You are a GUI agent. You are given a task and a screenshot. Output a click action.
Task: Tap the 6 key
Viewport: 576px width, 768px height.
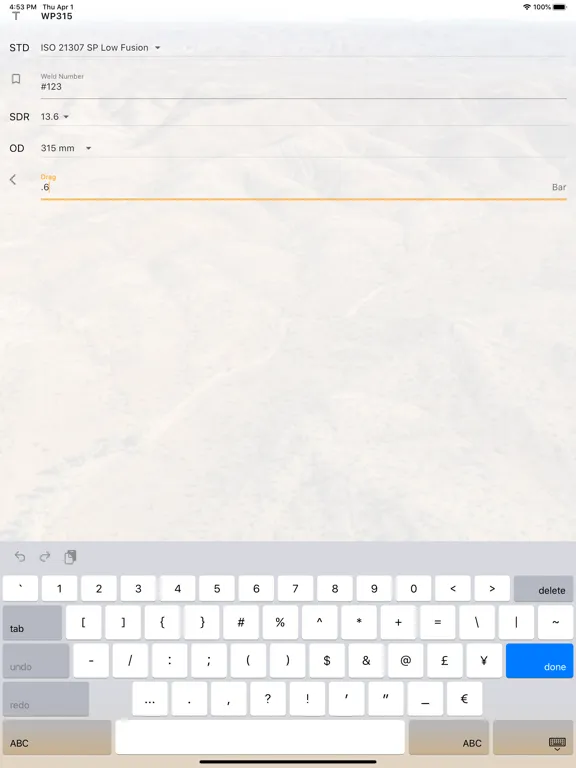256,588
